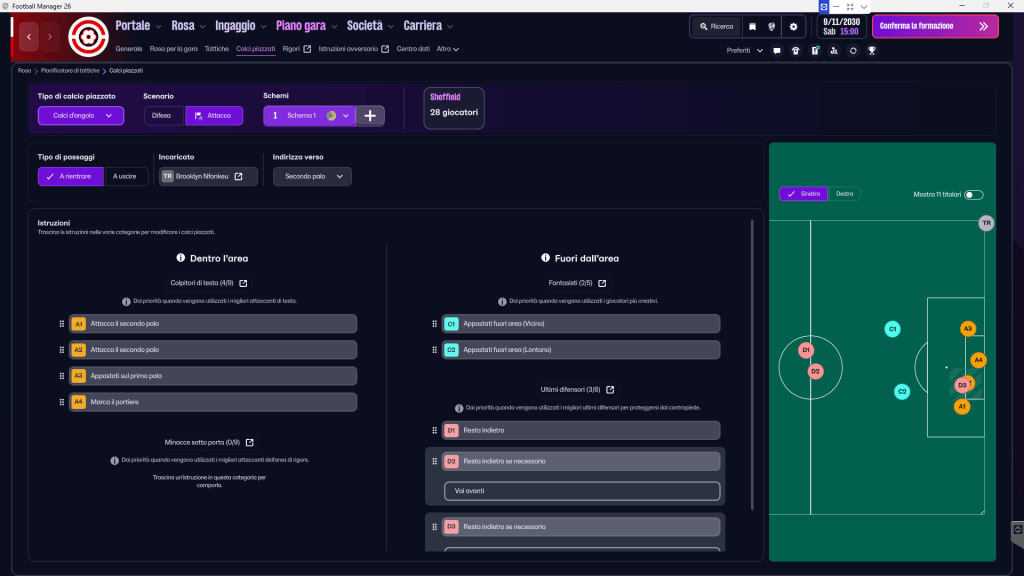
Task: Open the Calci d'angolo dropdown
Action: [81, 116]
